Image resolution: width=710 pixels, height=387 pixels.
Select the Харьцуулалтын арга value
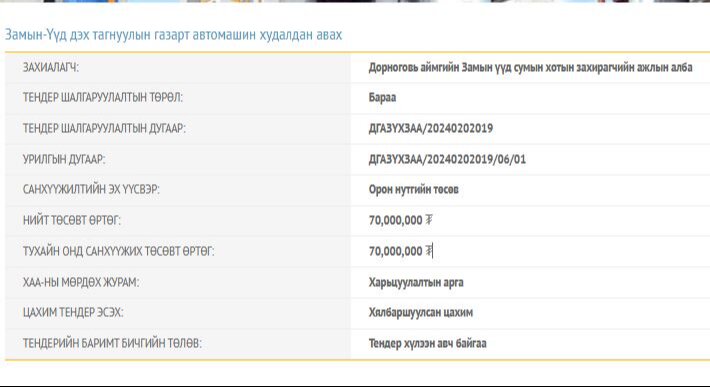(x=416, y=282)
